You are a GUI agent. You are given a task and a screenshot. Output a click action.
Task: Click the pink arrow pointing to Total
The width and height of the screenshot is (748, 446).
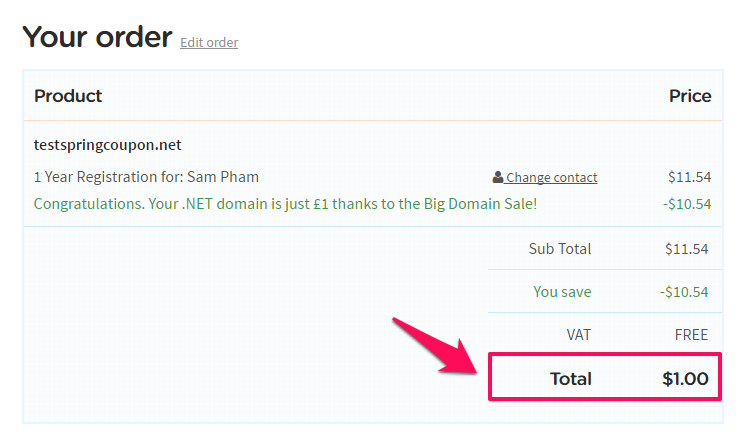(x=436, y=346)
